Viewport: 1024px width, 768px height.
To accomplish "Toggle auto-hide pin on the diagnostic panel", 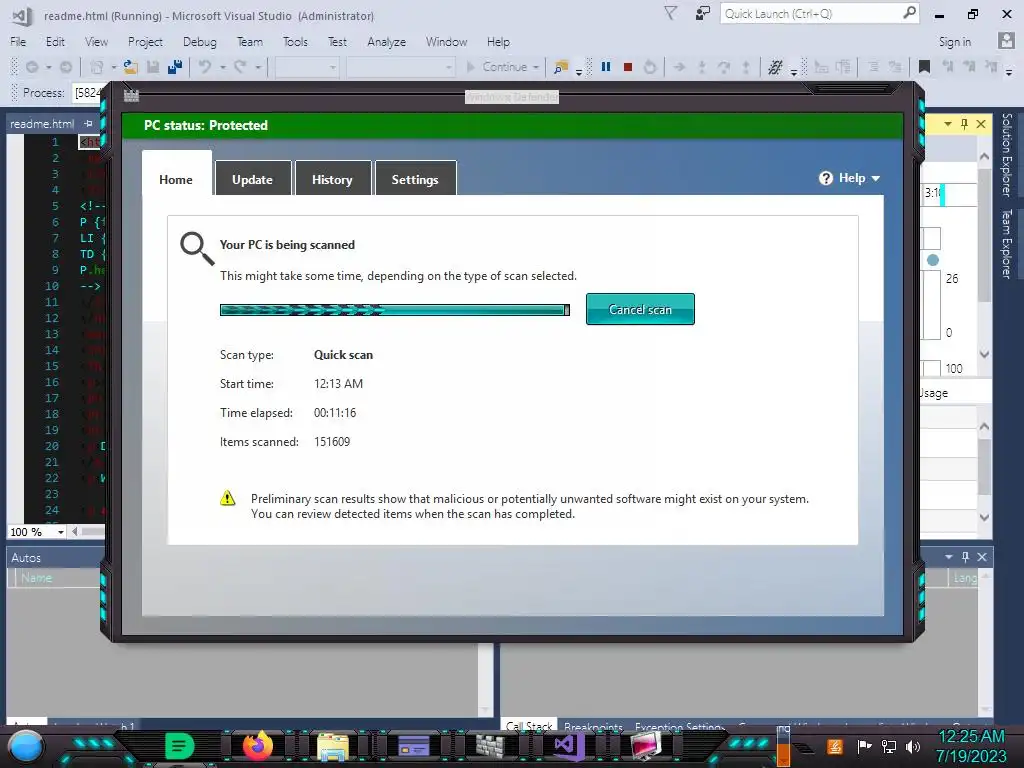I will 964,123.
